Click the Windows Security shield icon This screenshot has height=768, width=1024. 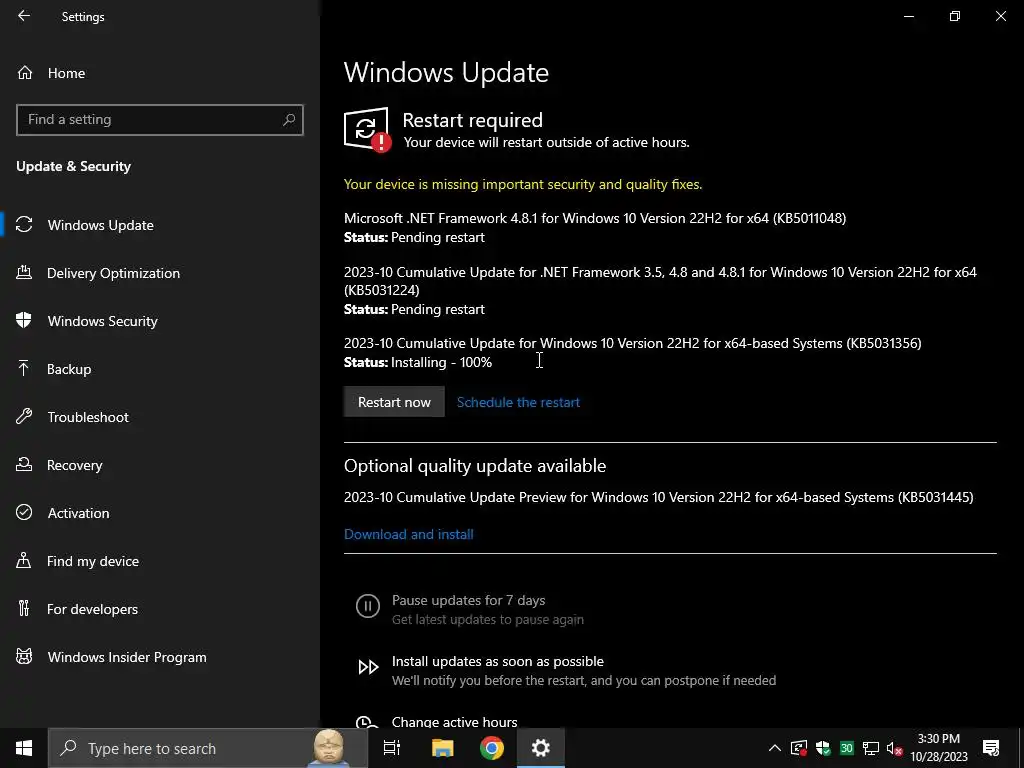(x=24, y=320)
